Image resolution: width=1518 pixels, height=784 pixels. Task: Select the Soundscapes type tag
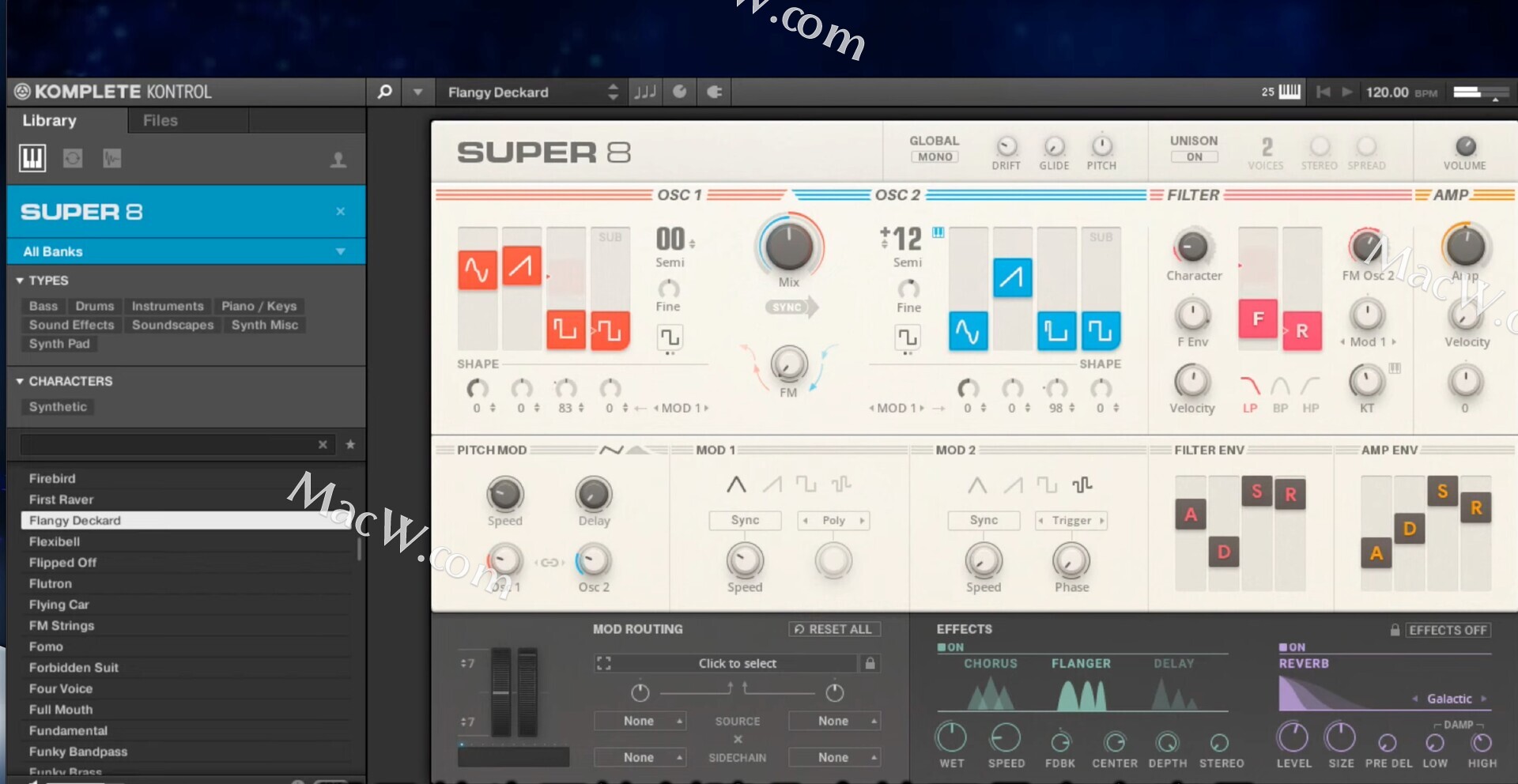coord(172,325)
